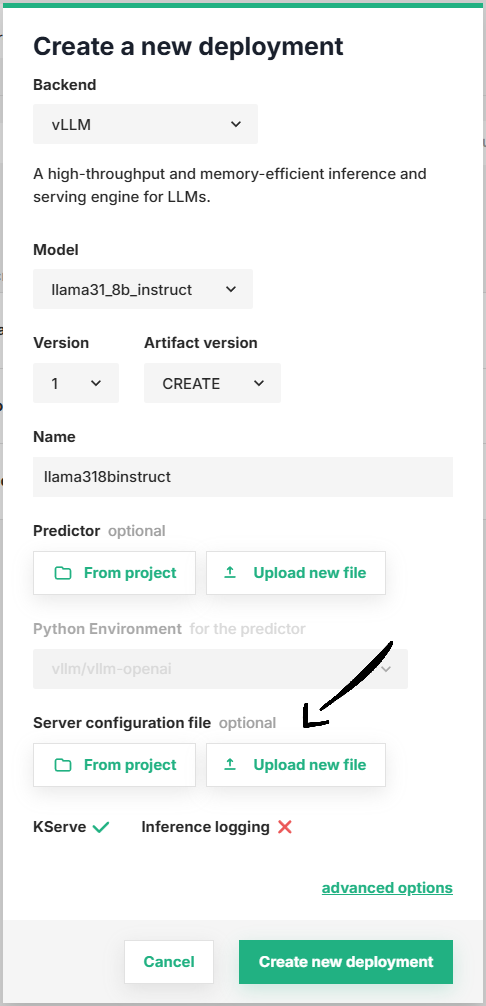Open the Model dropdown llama31_8b_instruct

click(143, 289)
